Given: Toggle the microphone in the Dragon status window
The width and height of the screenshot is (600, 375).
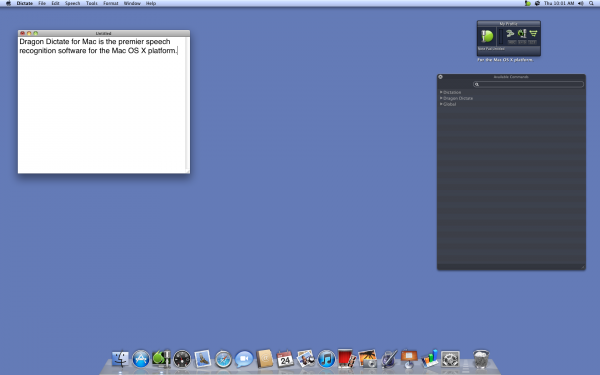Looking at the screenshot, I should (x=487, y=36).
